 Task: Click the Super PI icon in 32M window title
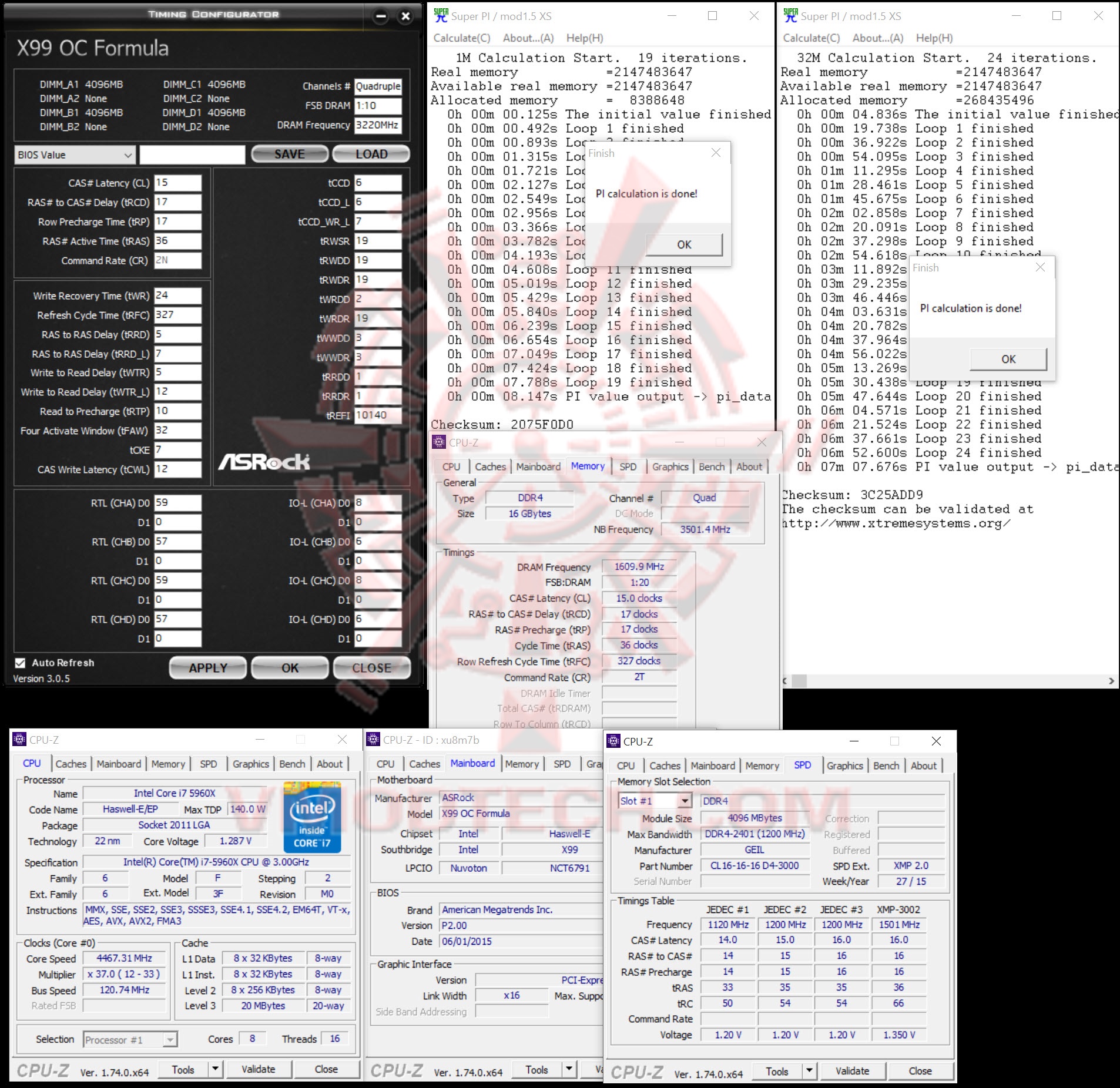tap(790, 16)
